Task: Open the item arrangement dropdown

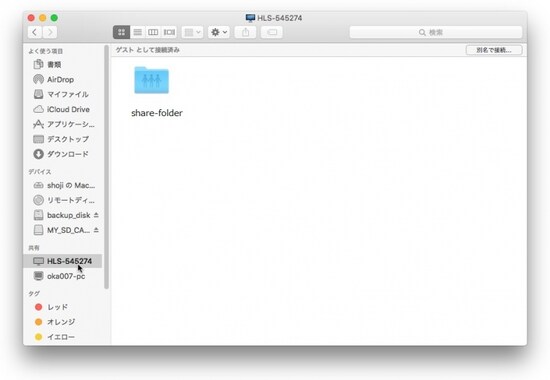Action: coord(192,32)
